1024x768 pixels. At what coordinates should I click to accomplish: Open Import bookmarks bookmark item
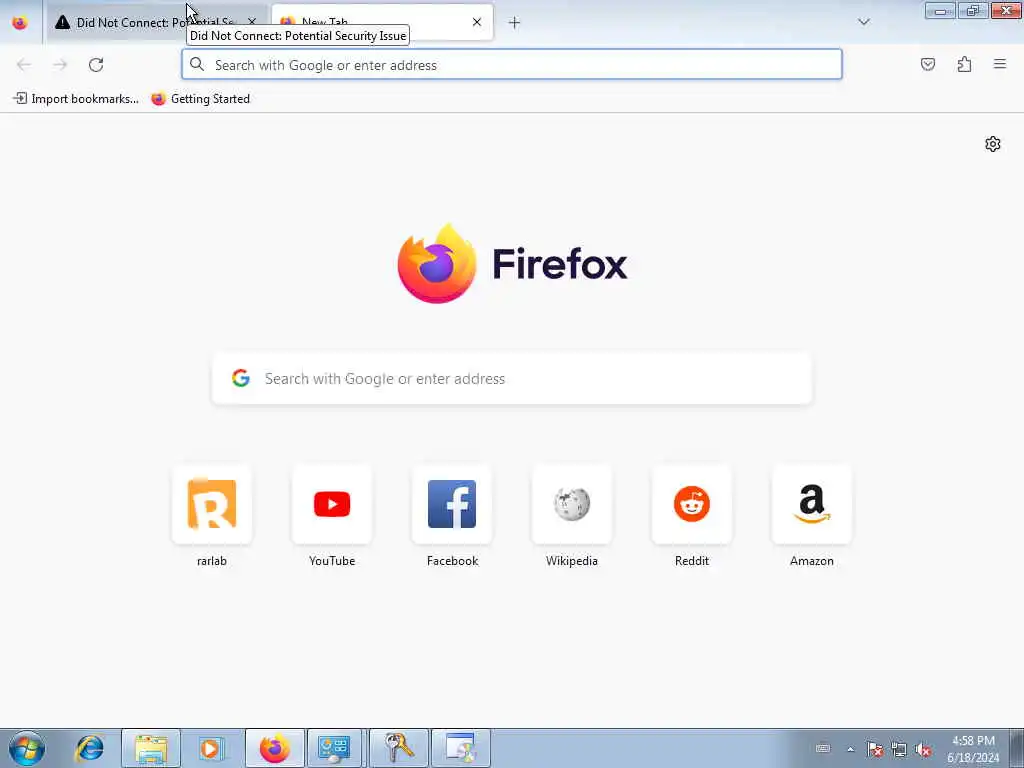click(x=76, y=99)
